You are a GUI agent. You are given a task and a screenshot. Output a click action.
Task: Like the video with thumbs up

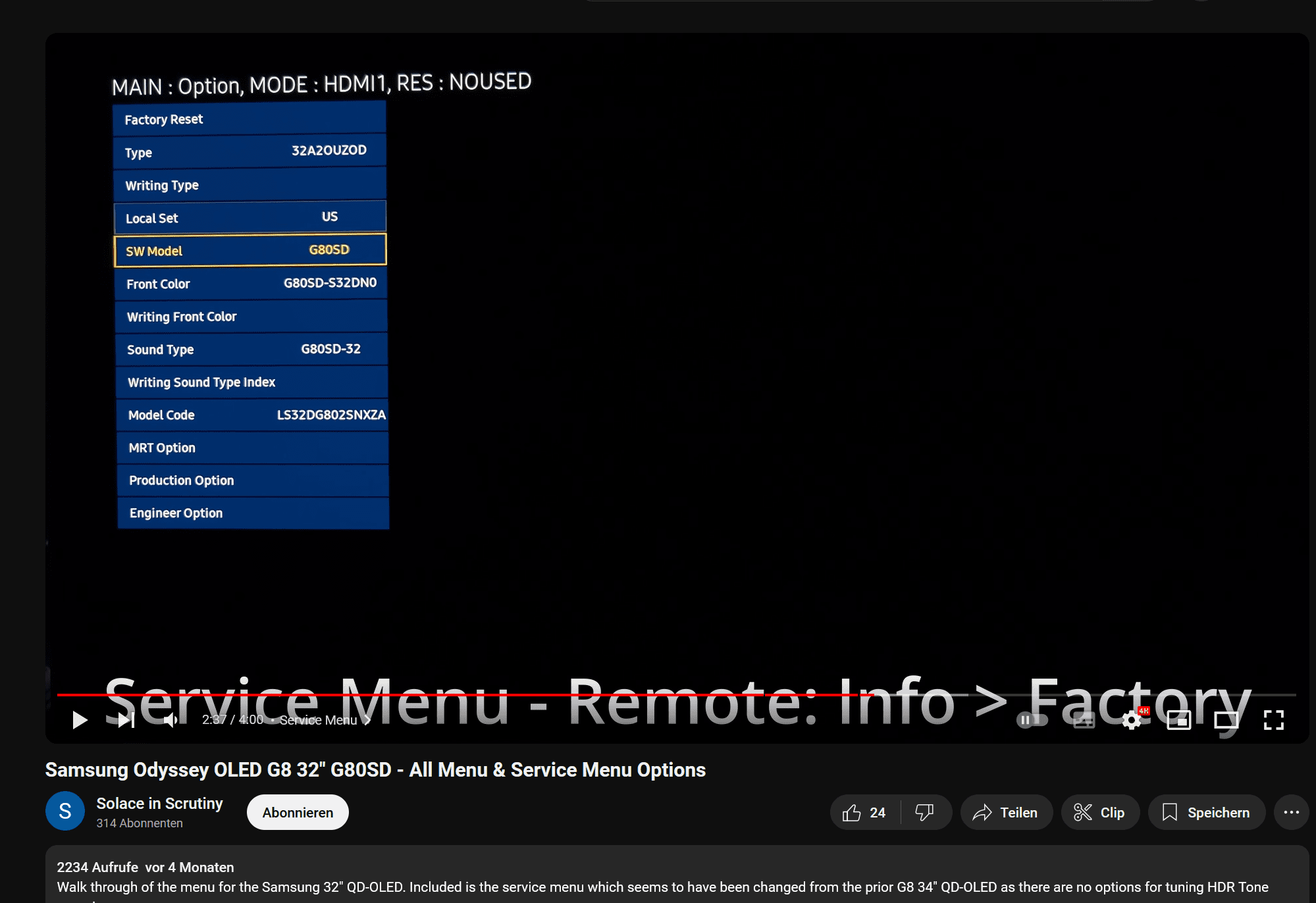[864, 813]
